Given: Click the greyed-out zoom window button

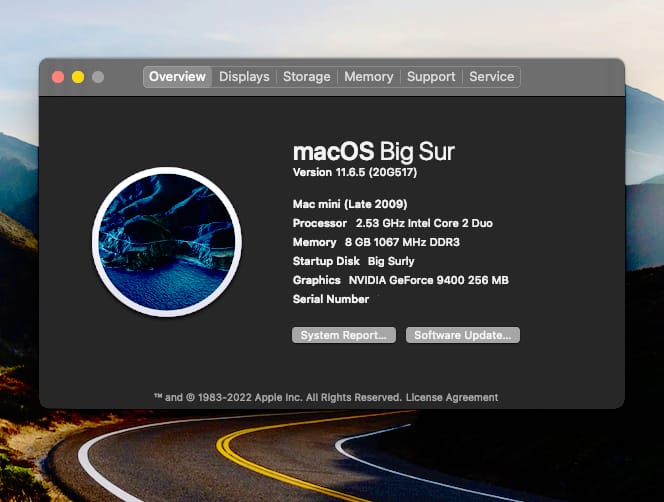Looking at the screenshot, I should (x=98, y=77).
